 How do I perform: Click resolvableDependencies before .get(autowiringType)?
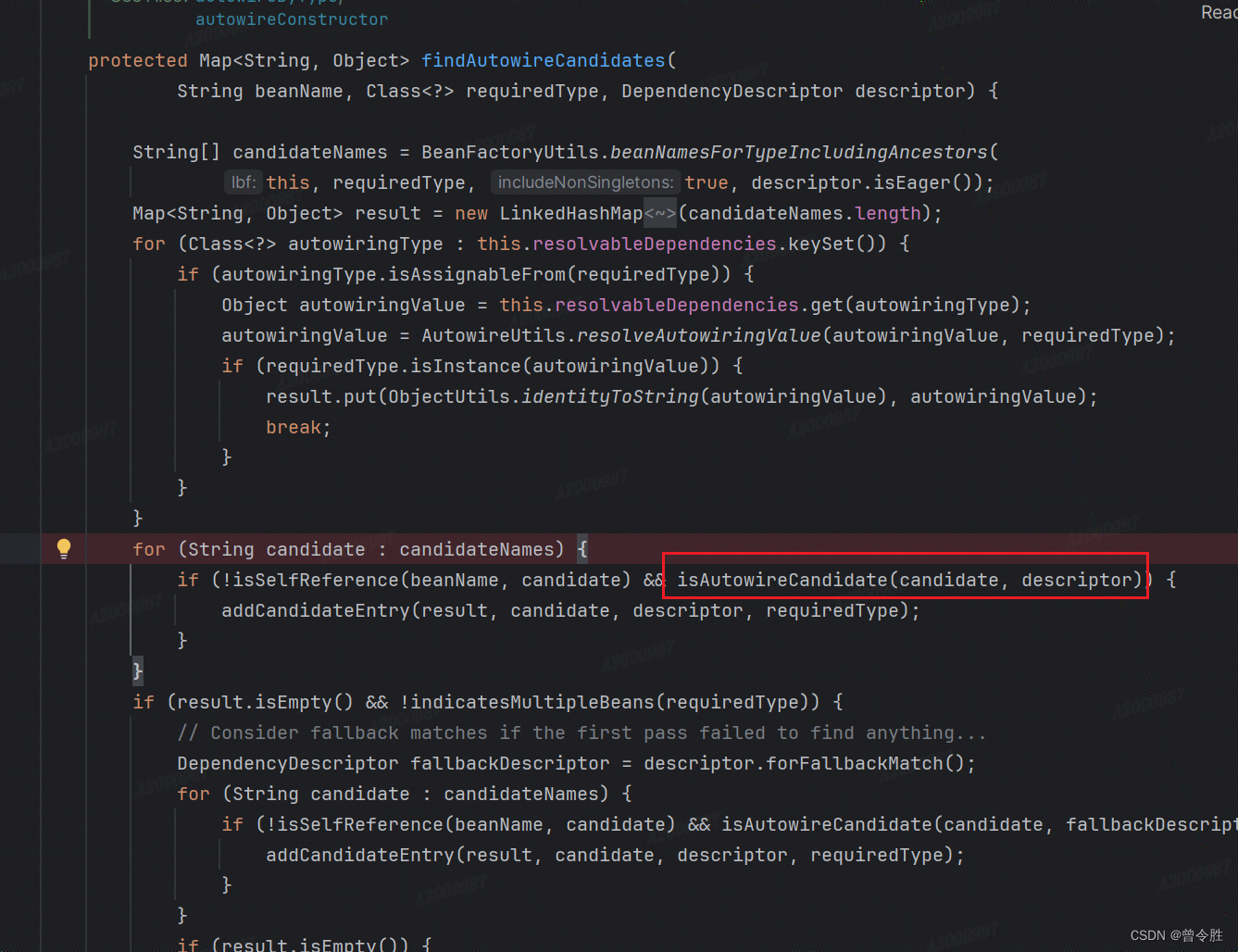(x=677, y=305)
